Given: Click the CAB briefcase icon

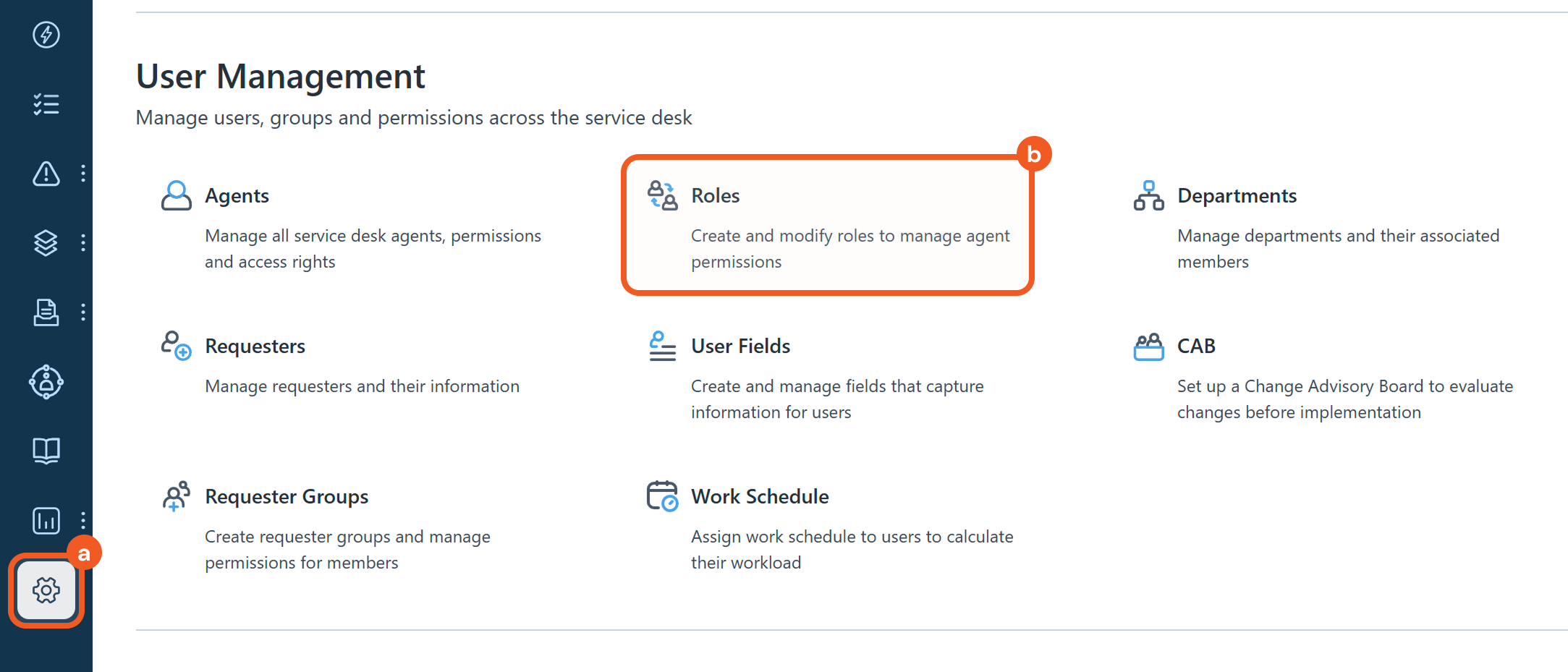Looking at the screenshot, I should (1148, 347).
